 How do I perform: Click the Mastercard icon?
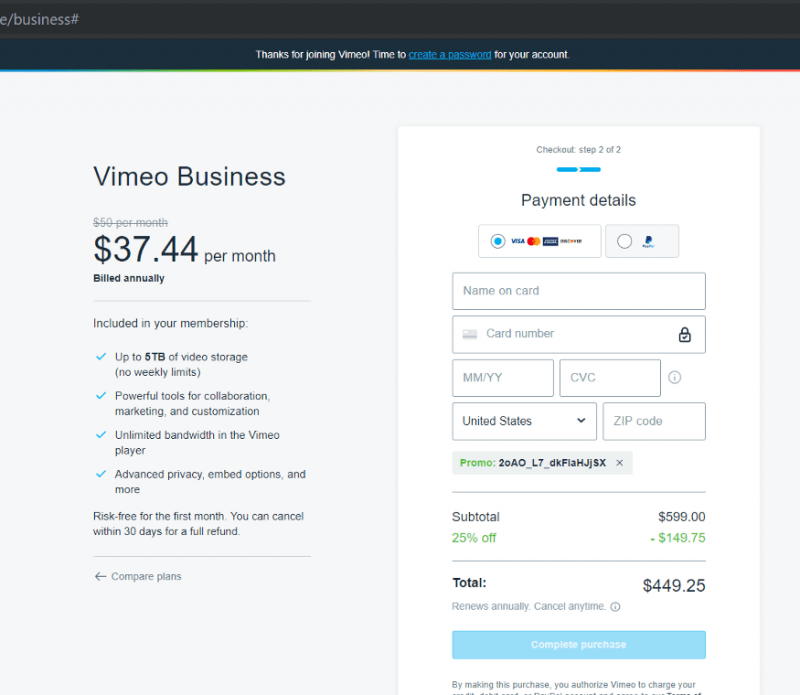(532, 240)
